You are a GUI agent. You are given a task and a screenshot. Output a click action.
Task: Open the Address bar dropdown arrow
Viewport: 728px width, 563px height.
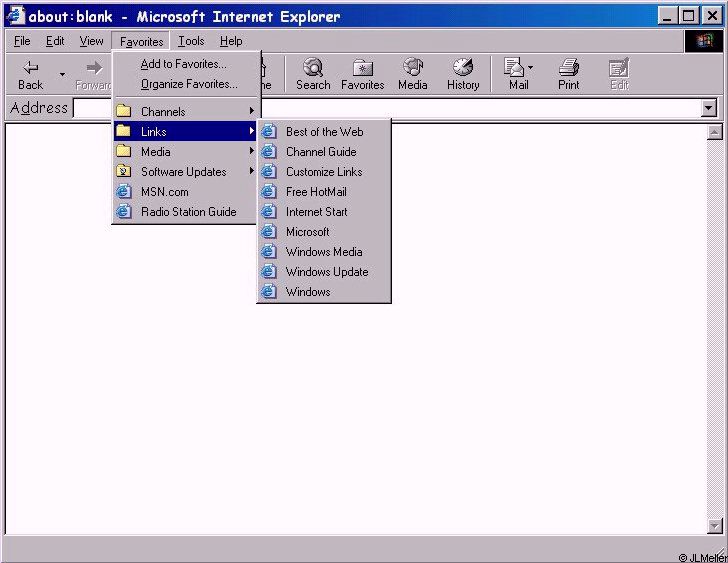click(708, 108)
